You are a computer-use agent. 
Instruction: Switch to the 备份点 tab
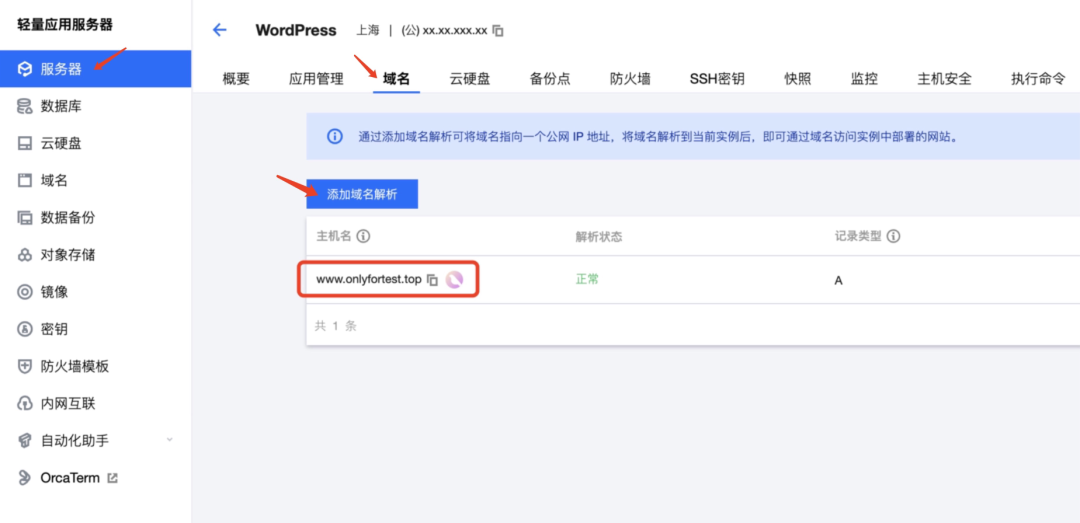(x=550, y=79)
